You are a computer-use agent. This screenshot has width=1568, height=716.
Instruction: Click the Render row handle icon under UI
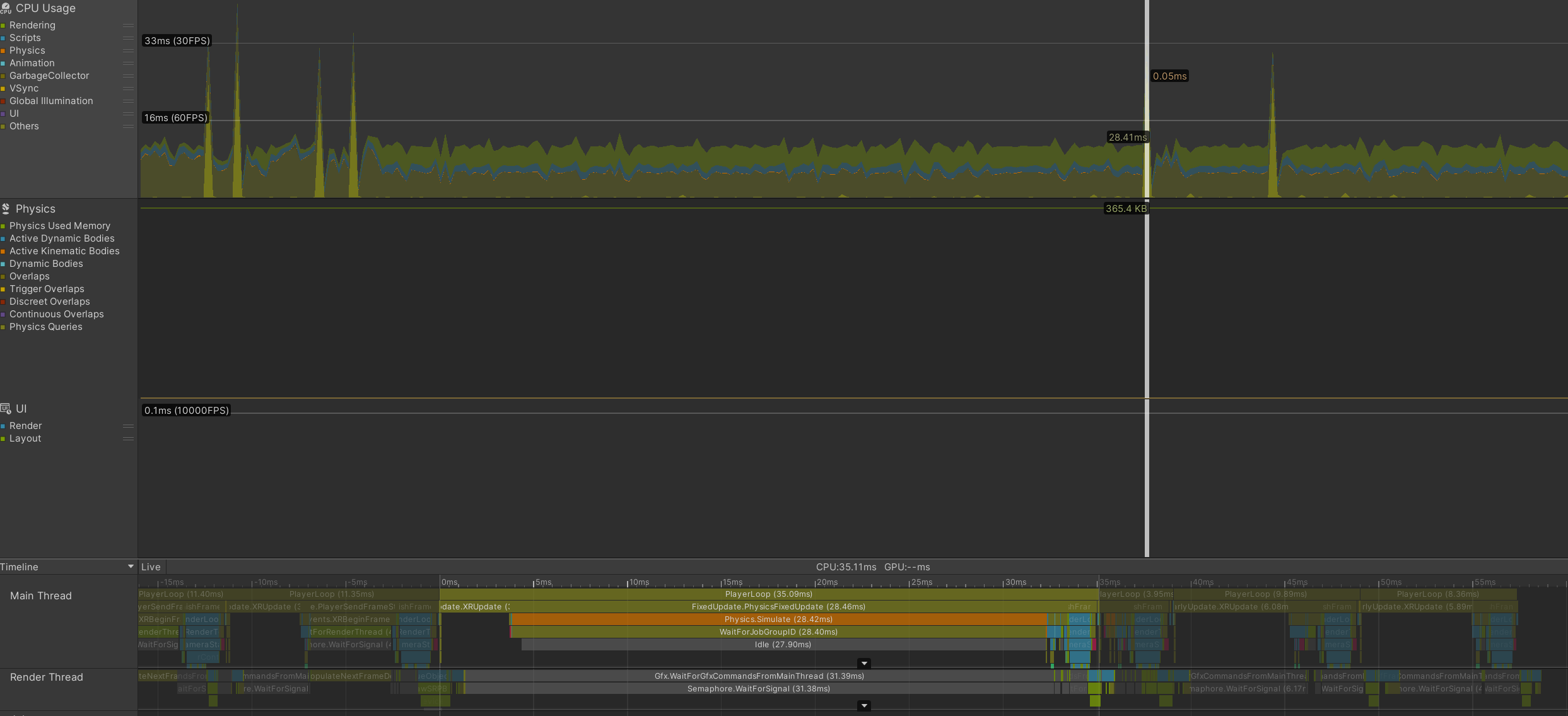[x=129, y=426]
